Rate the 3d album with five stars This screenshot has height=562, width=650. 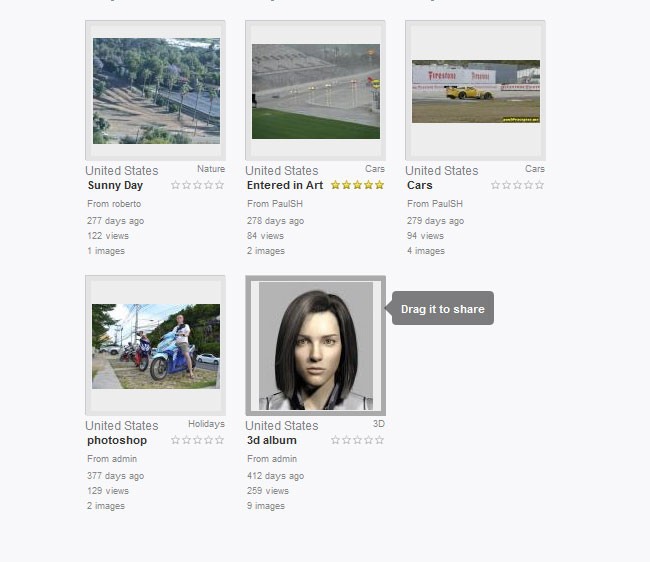click(x=379, y=440)
